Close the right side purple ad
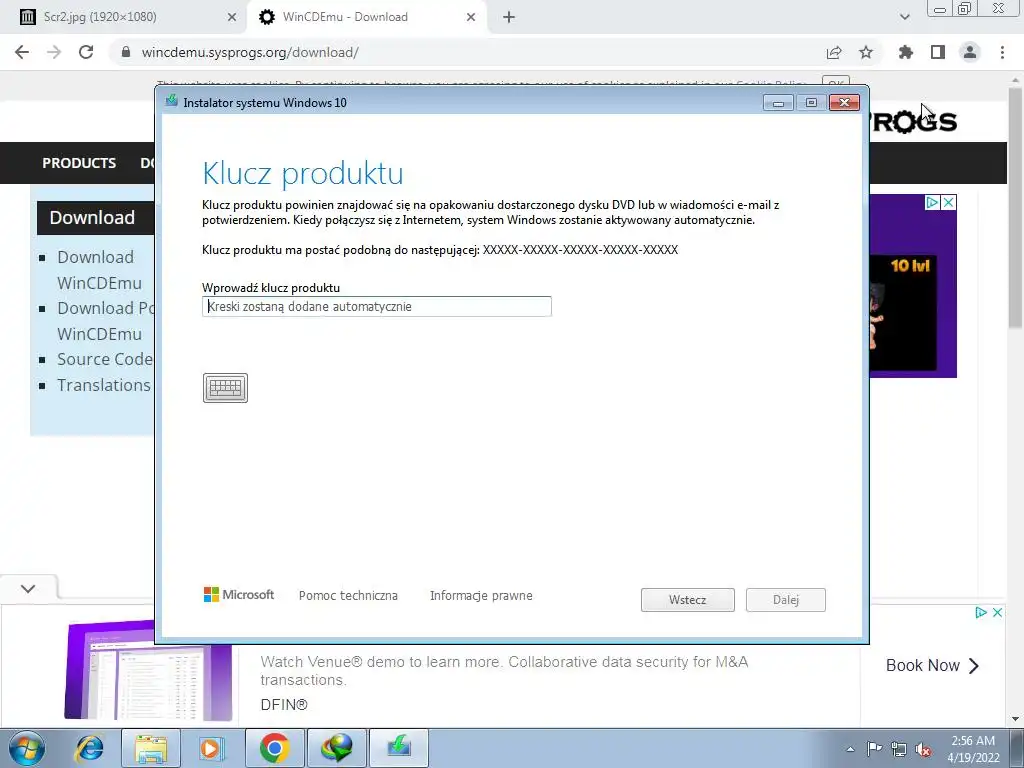 click(x=949, y=202)
